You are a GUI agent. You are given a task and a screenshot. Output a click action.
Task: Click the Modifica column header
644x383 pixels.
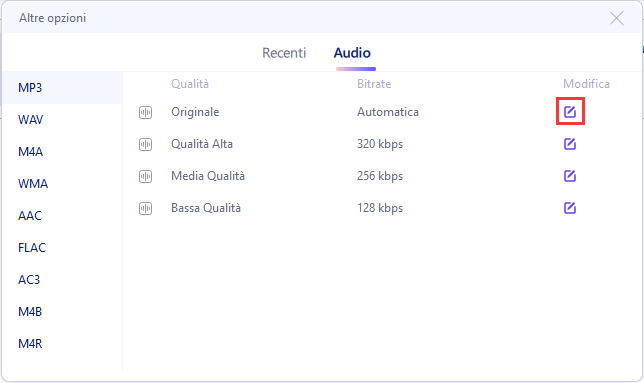586,84
